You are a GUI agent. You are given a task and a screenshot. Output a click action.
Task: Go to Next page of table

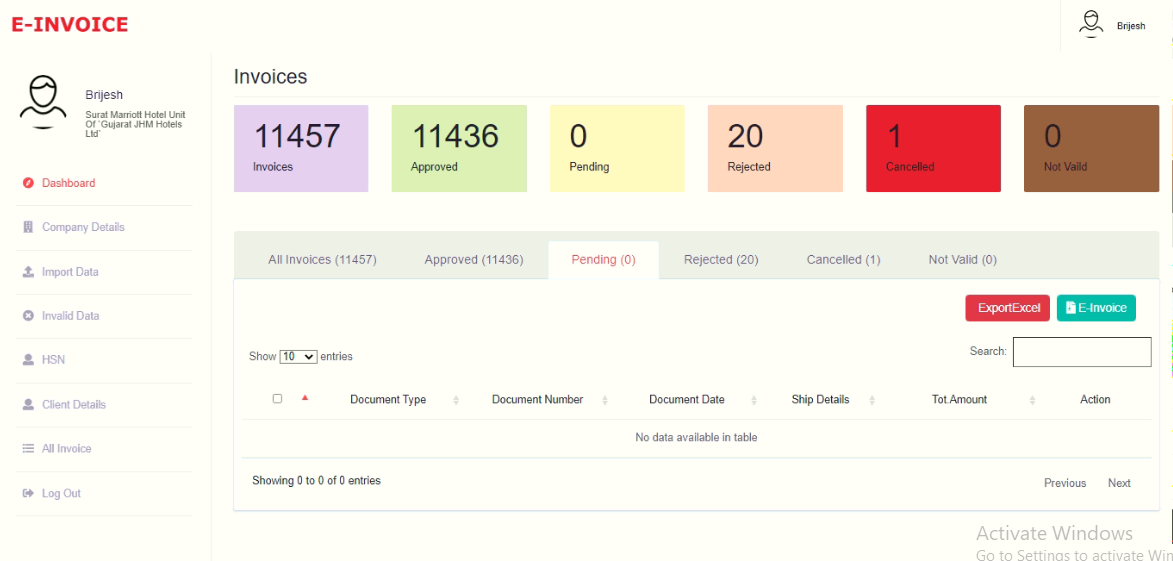(1119, 483)
